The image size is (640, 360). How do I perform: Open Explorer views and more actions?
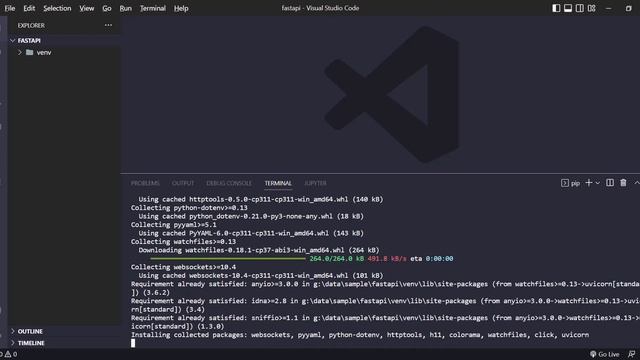click(x=108, y=25)
